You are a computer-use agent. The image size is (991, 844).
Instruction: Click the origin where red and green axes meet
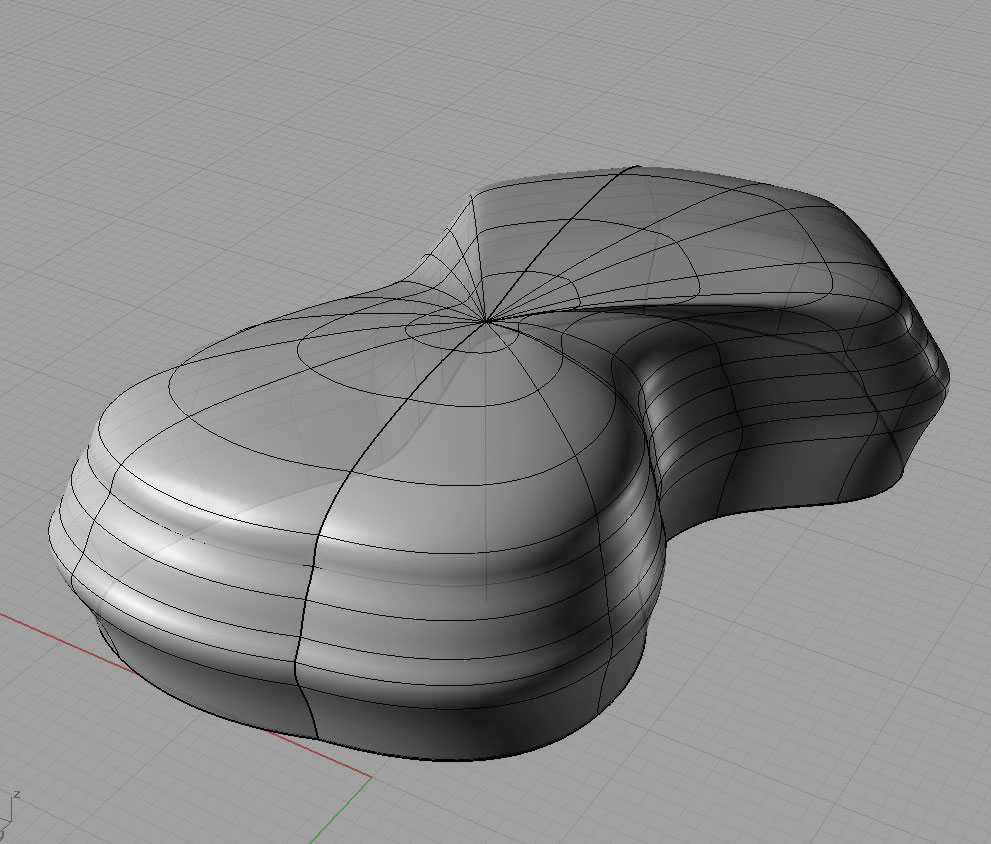pos(371,776)
